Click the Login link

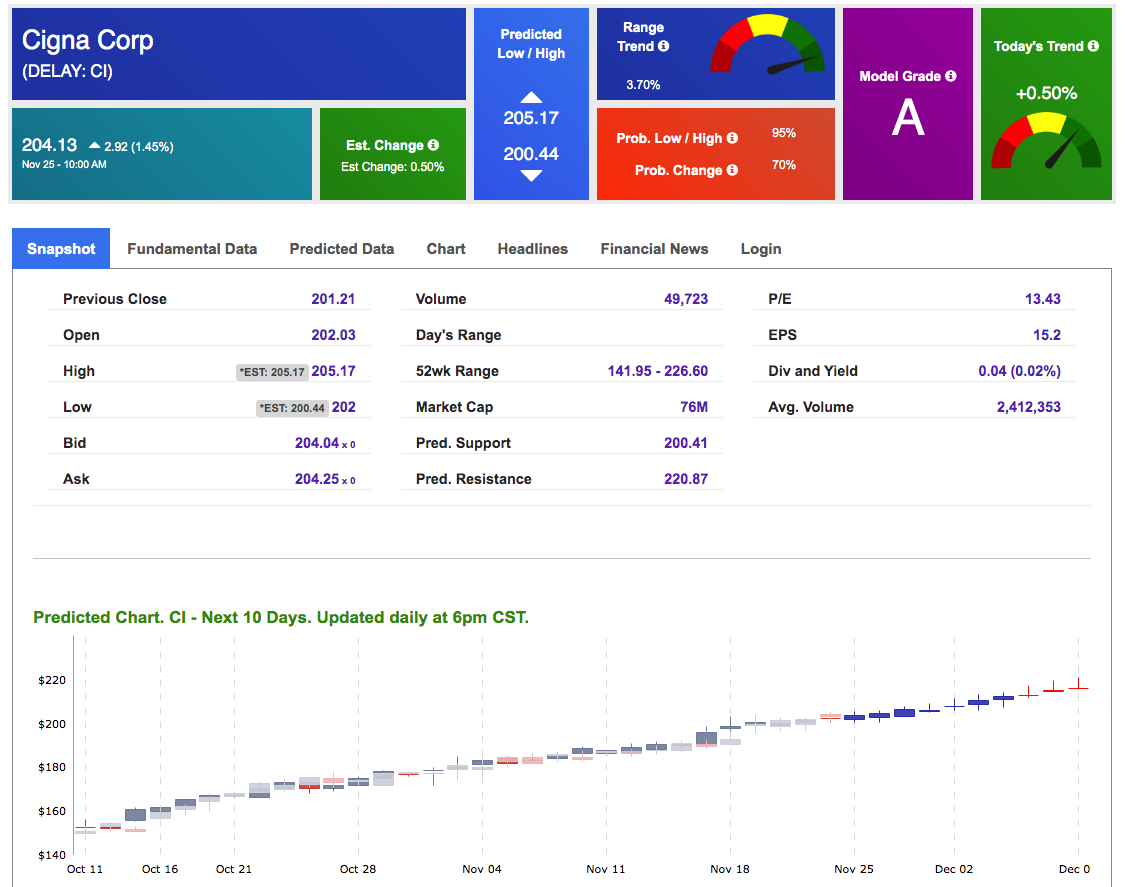[761, 249]
